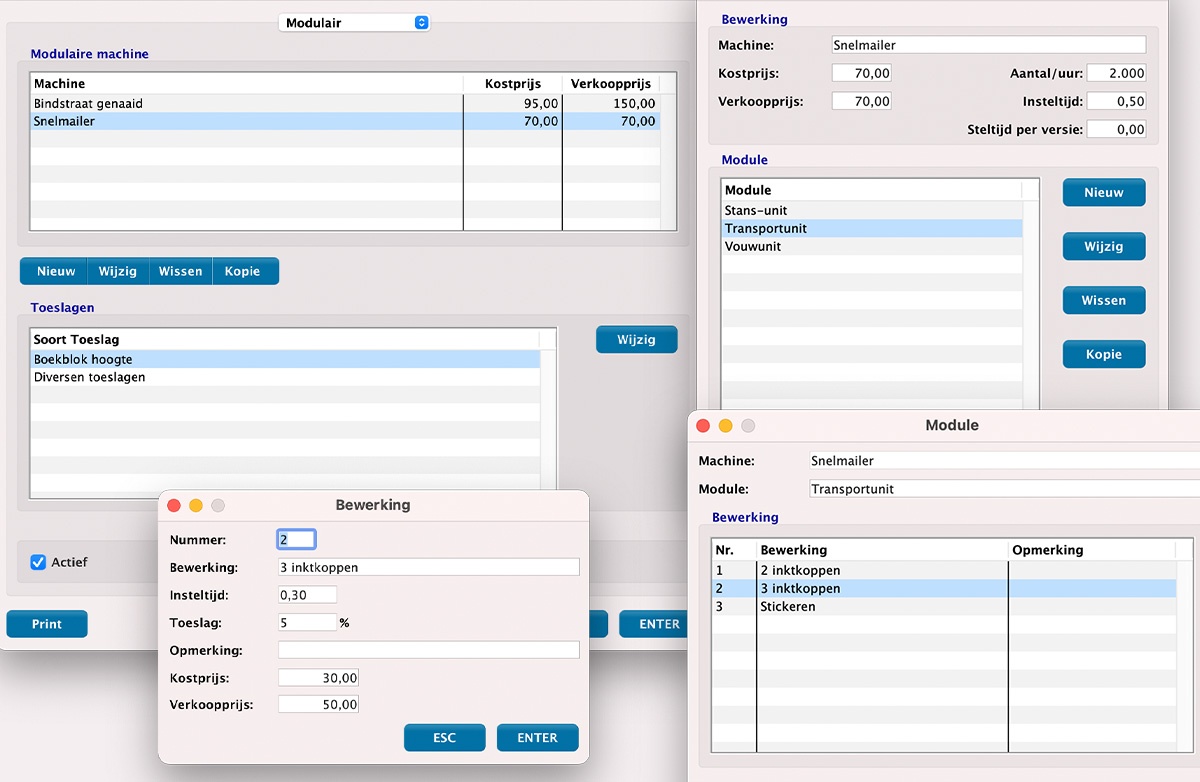Close the Module window with red button

(x=703, y=426)
